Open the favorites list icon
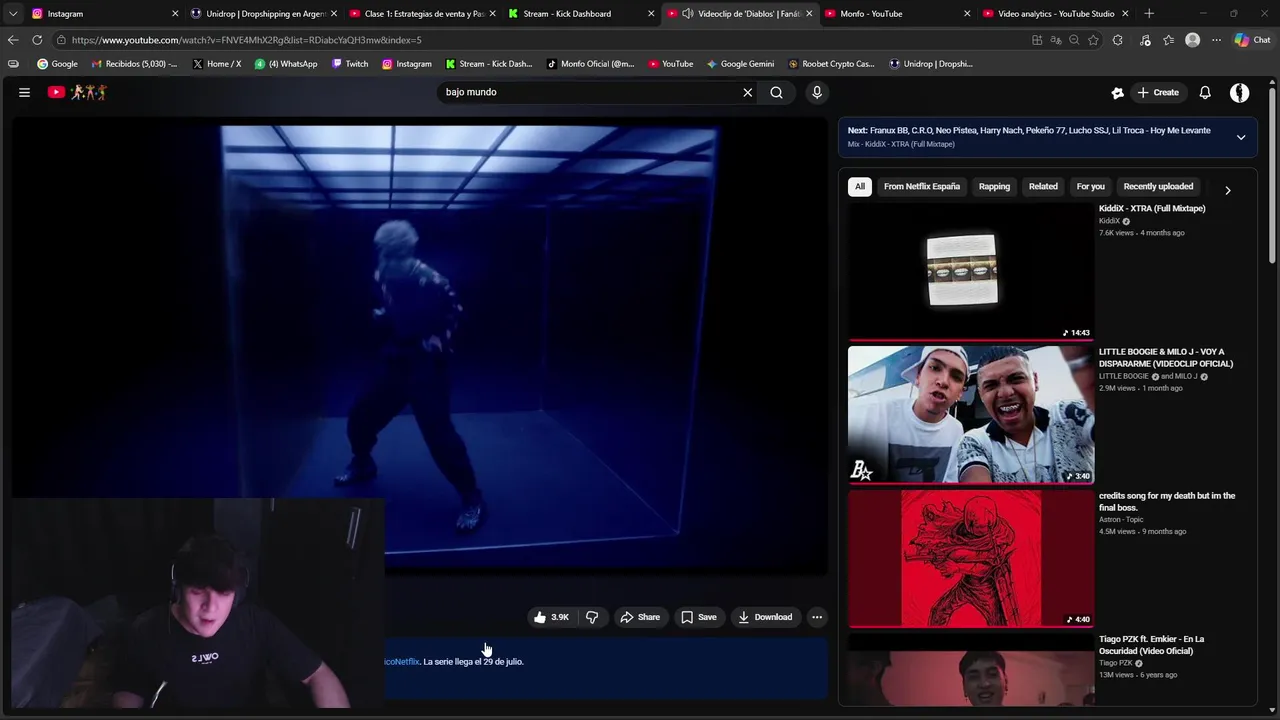This screenshot has height=720, width=1280. (x=1168, y=40)
